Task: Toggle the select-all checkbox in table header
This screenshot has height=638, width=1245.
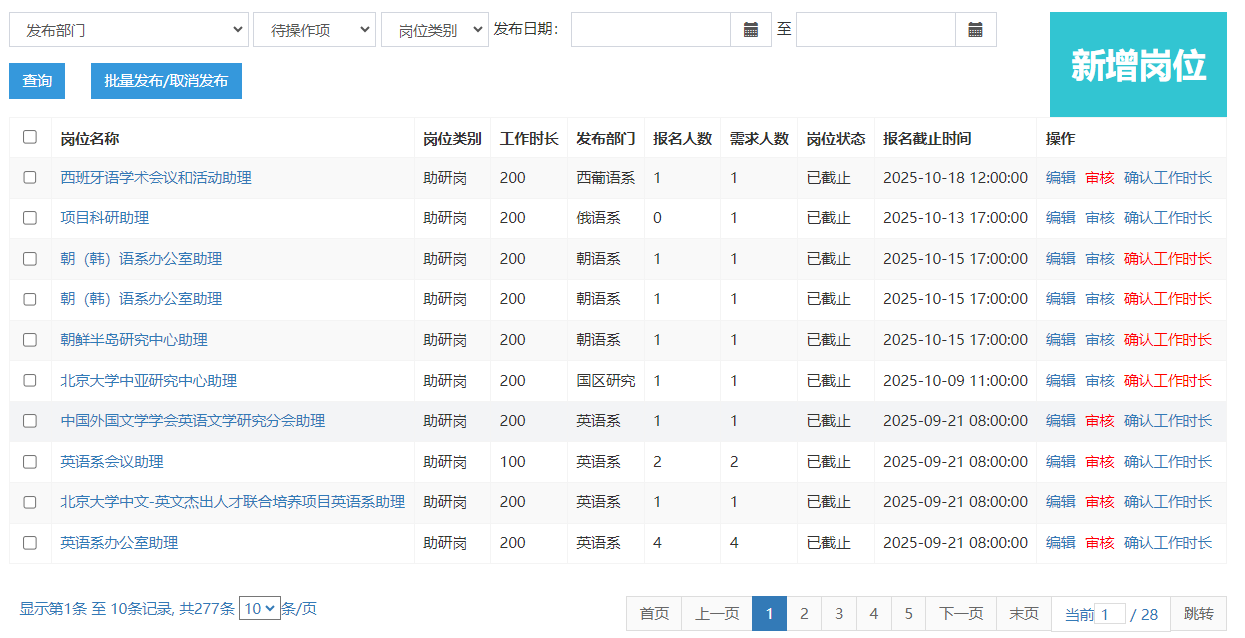Action: 30,137
